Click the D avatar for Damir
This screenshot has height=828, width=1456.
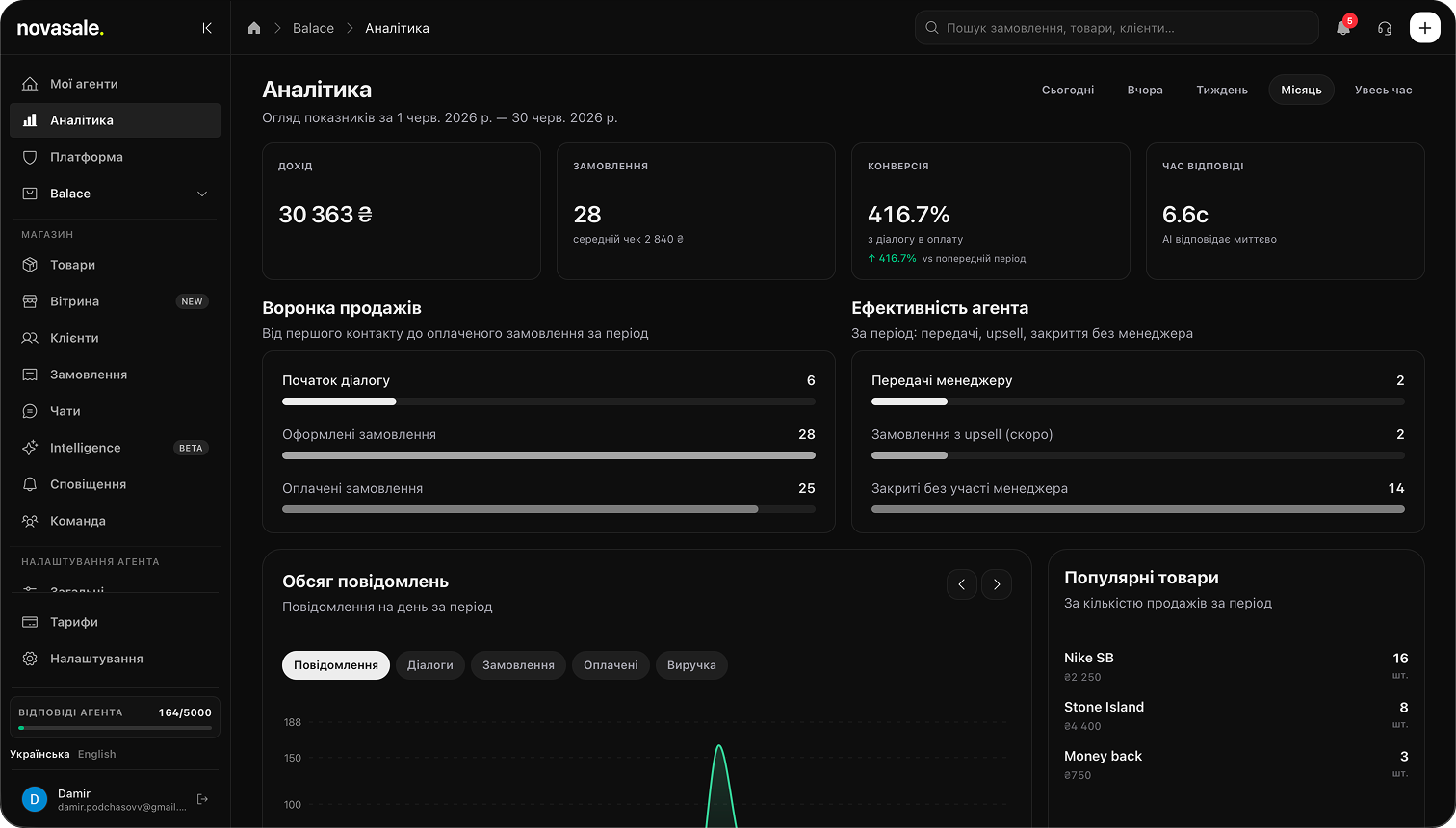[35, 799]
